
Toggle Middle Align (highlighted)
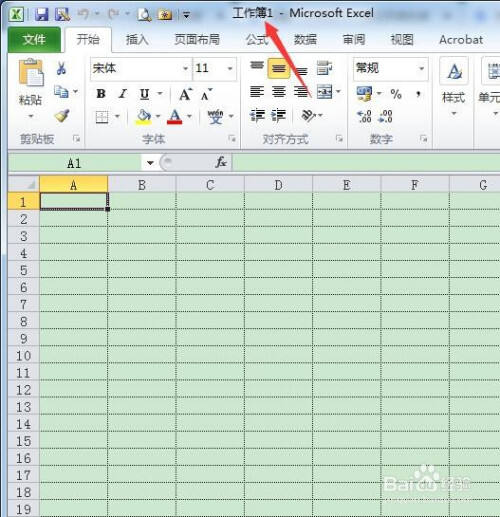click(x=279, y=68)
